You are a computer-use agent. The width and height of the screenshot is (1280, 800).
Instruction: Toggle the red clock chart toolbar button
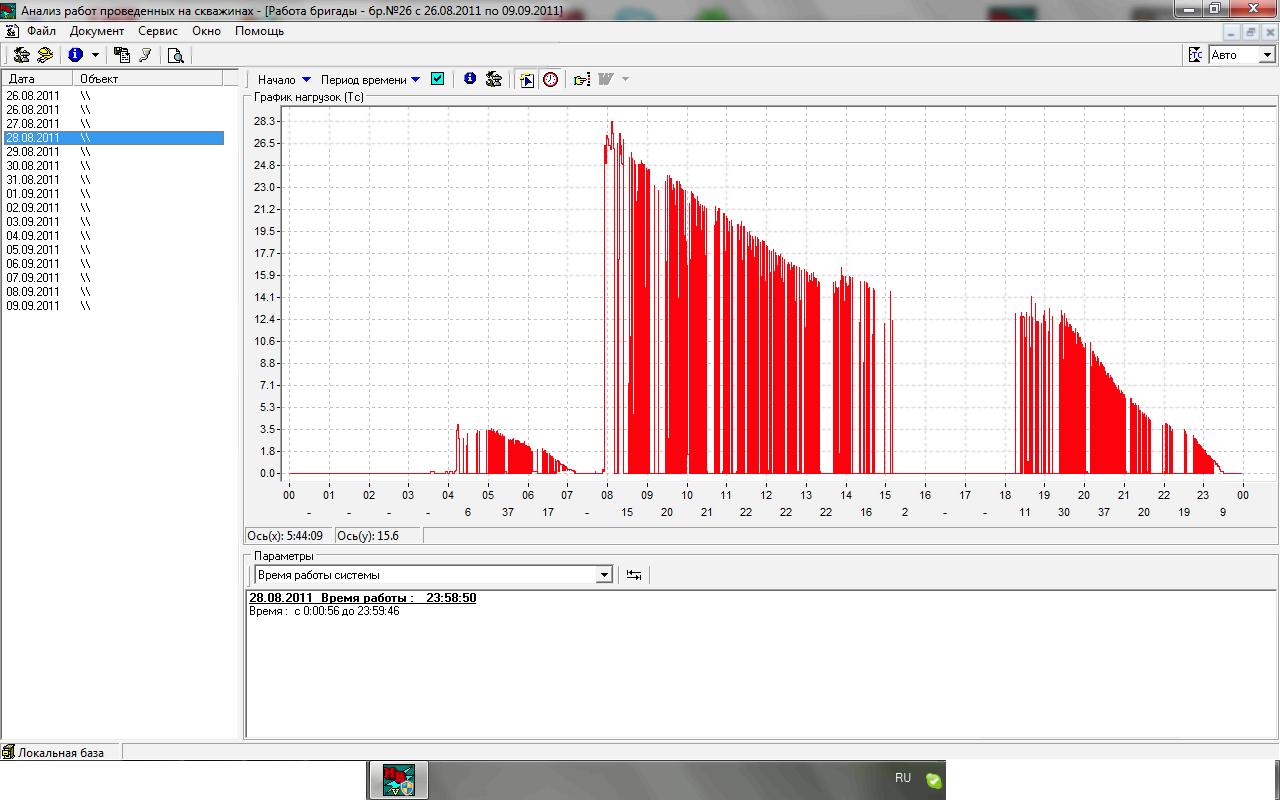coord(550,79)
